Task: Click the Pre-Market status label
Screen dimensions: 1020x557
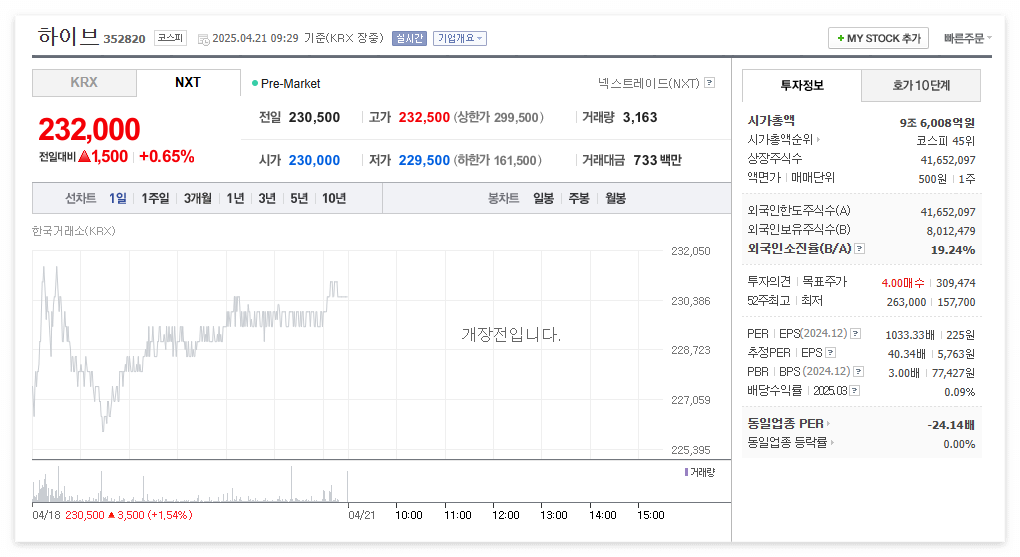Action: pos(286,83)
